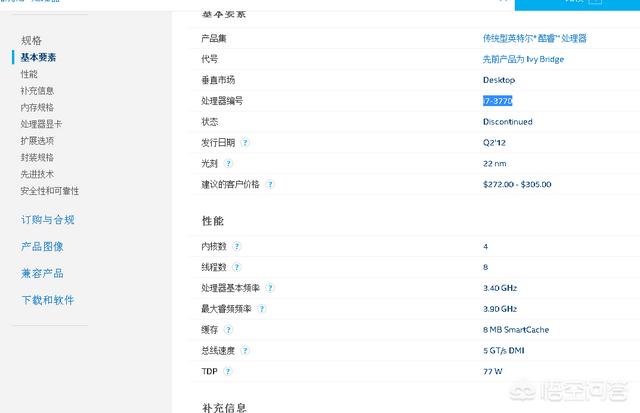Click the help icon beside 发行日期
Image resolution: width=640 pixels, height=413 pixels.
tap(245, 142)
